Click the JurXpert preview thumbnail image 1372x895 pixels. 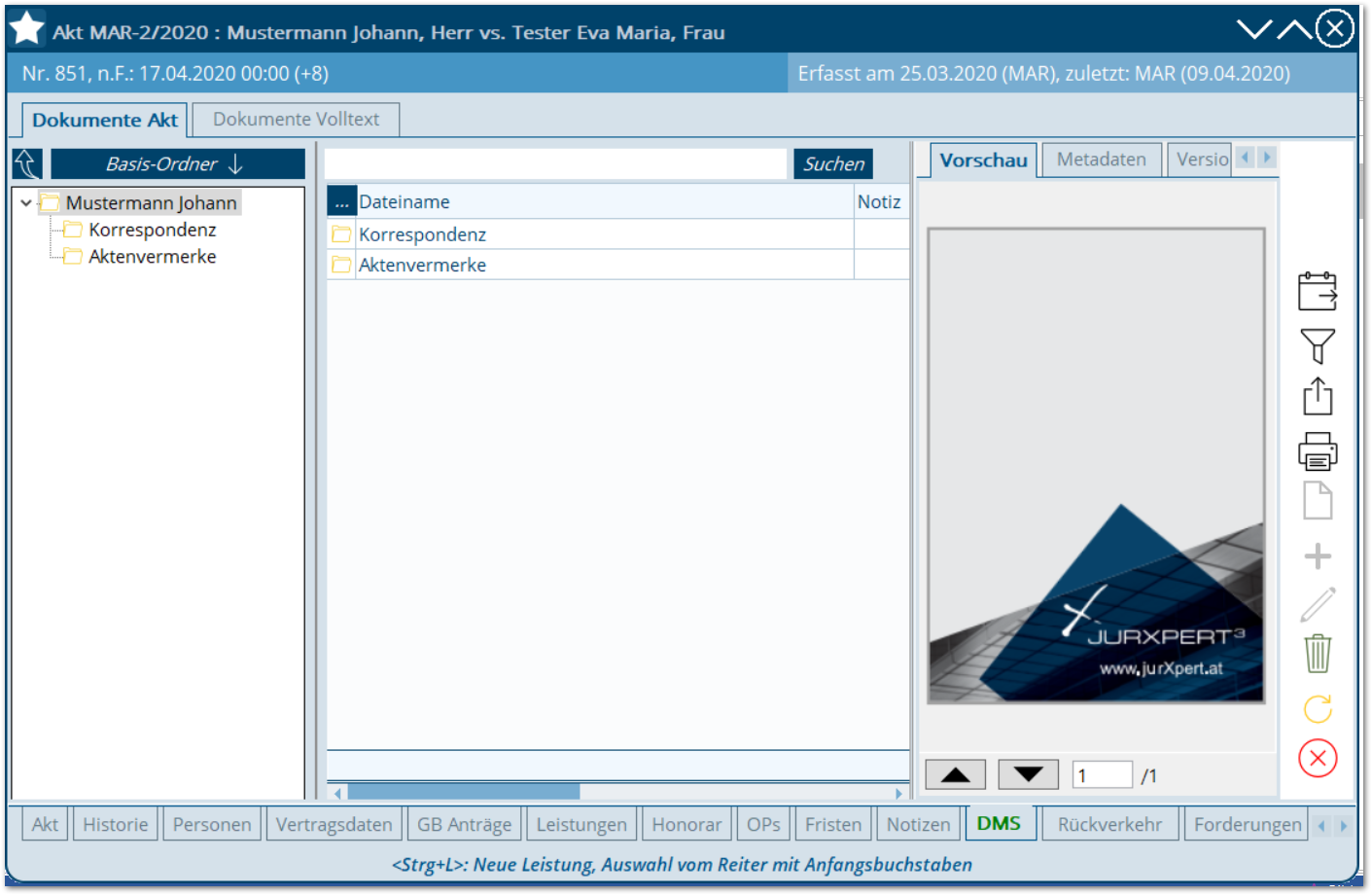1096,465
